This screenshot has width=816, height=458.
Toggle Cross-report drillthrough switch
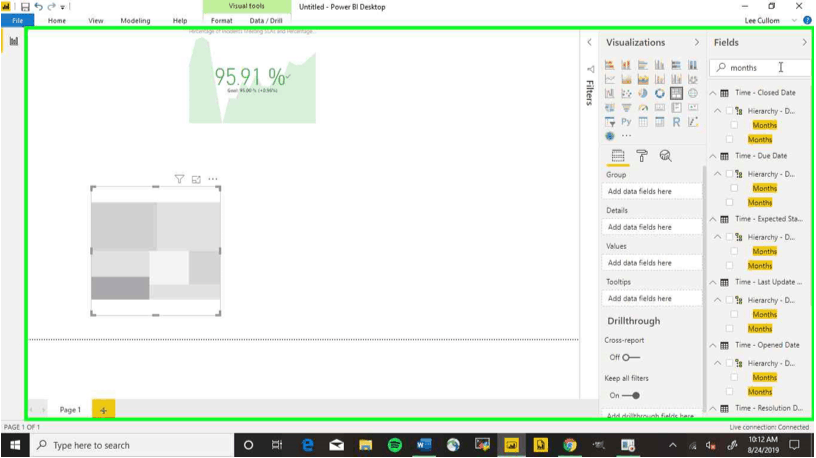point(631,358)
